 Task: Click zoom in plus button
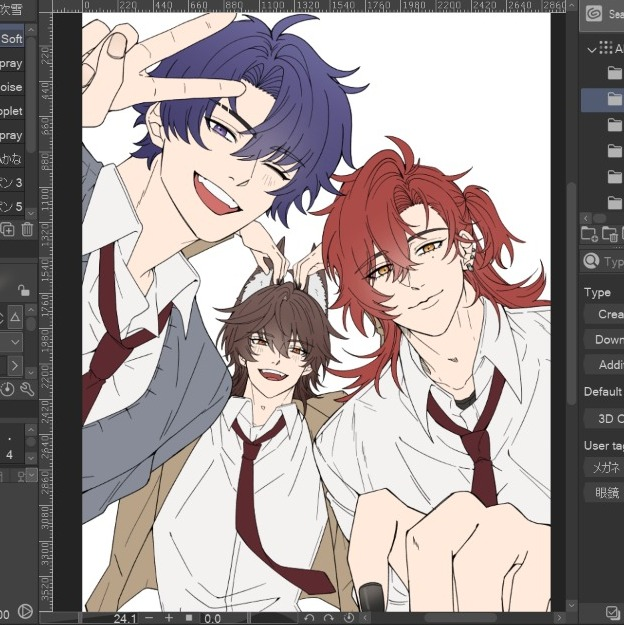[x=169, y=617]
